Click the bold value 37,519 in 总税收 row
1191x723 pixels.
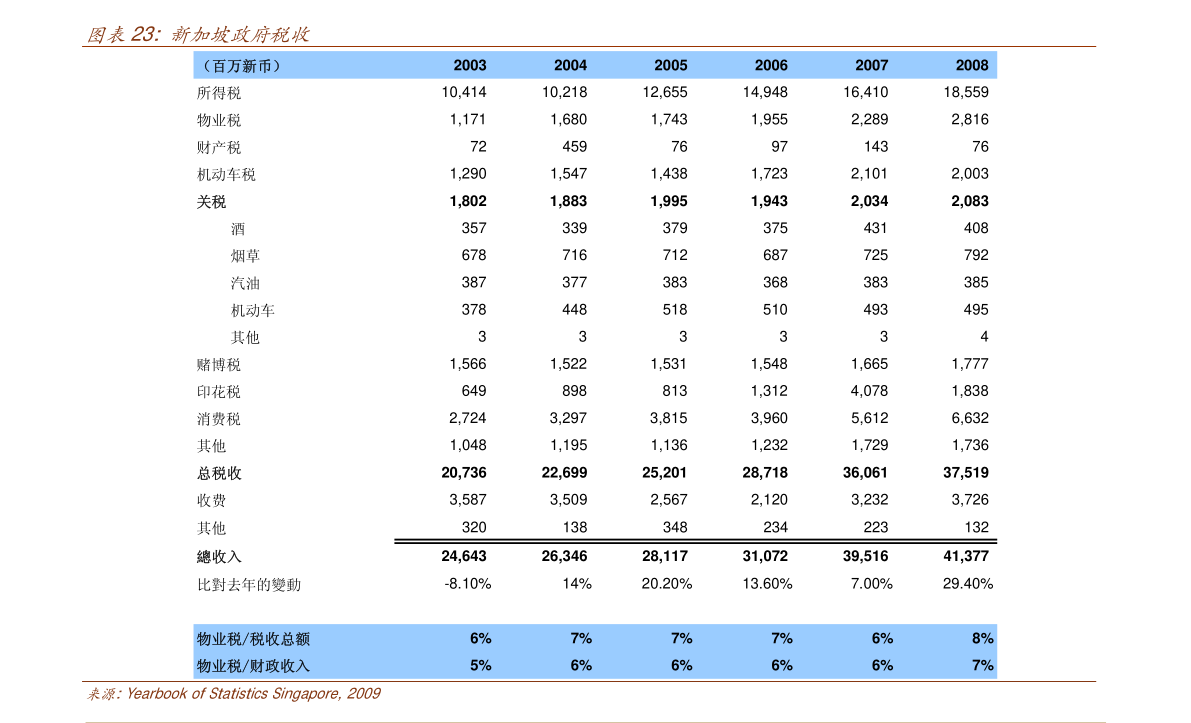coord(965,473)
